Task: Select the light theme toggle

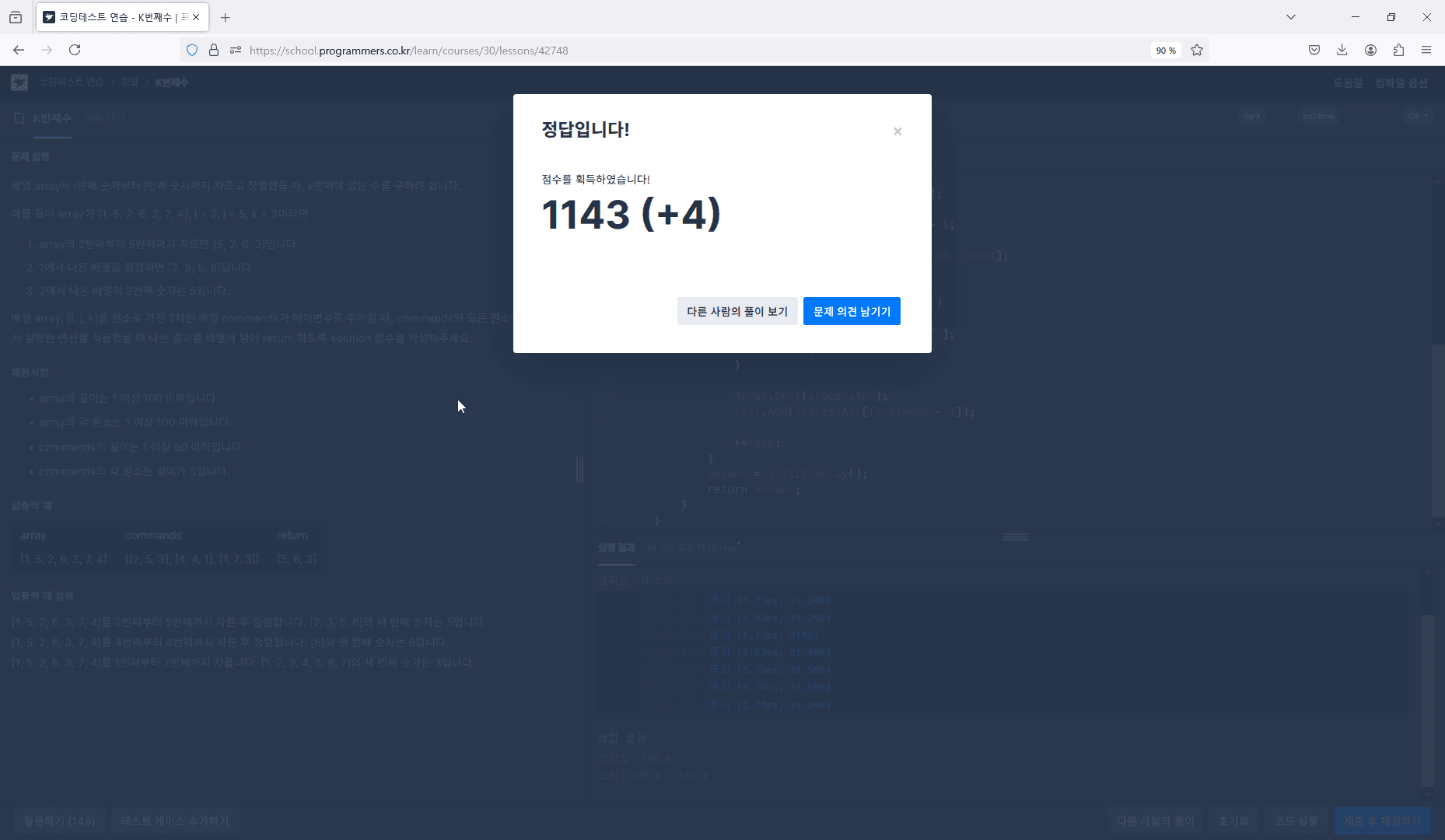Action: [1278, 116]
